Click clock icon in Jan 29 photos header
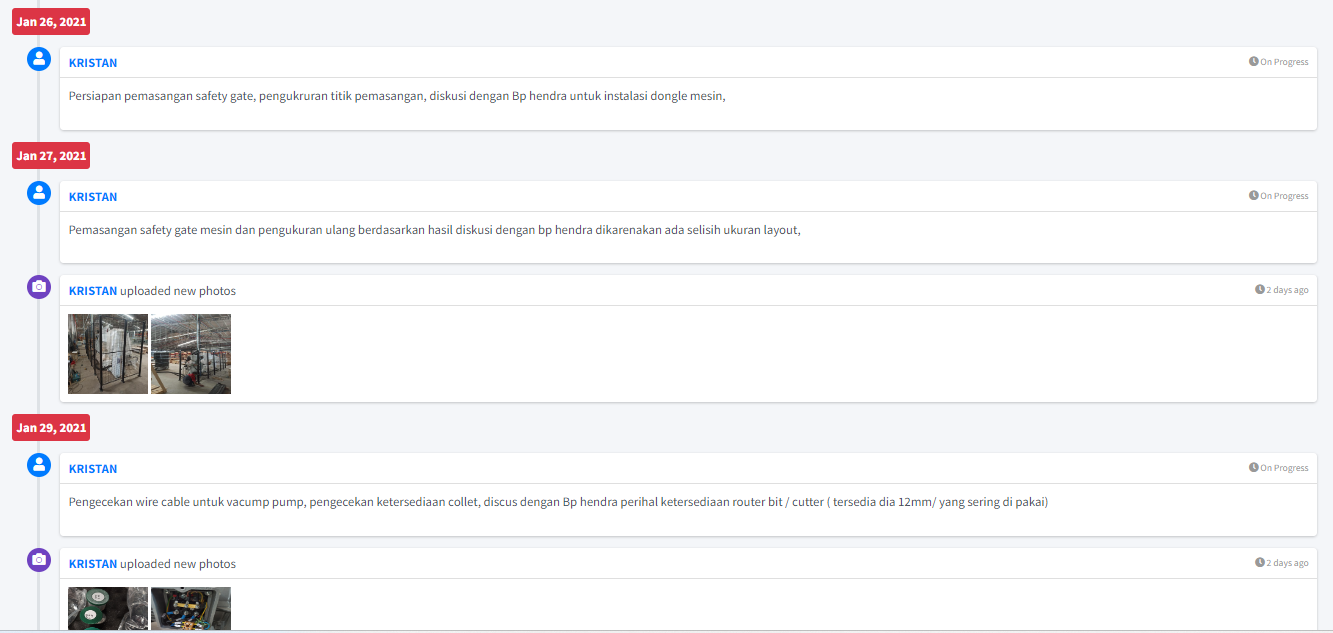The height and width of the screenshot is (633, 1333). click(x=1260, y=563)
